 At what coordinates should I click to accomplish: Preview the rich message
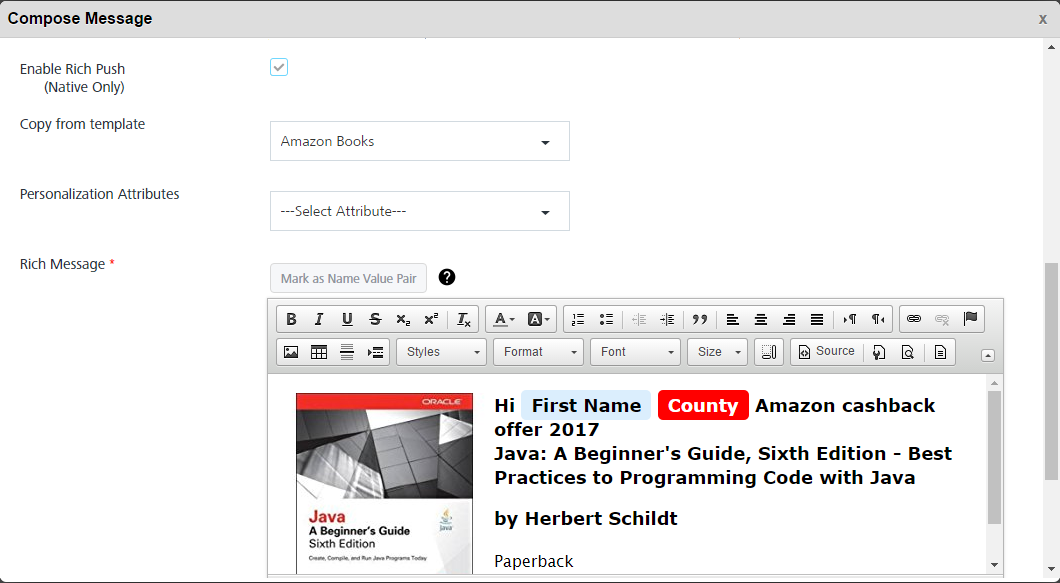[908, 352]
